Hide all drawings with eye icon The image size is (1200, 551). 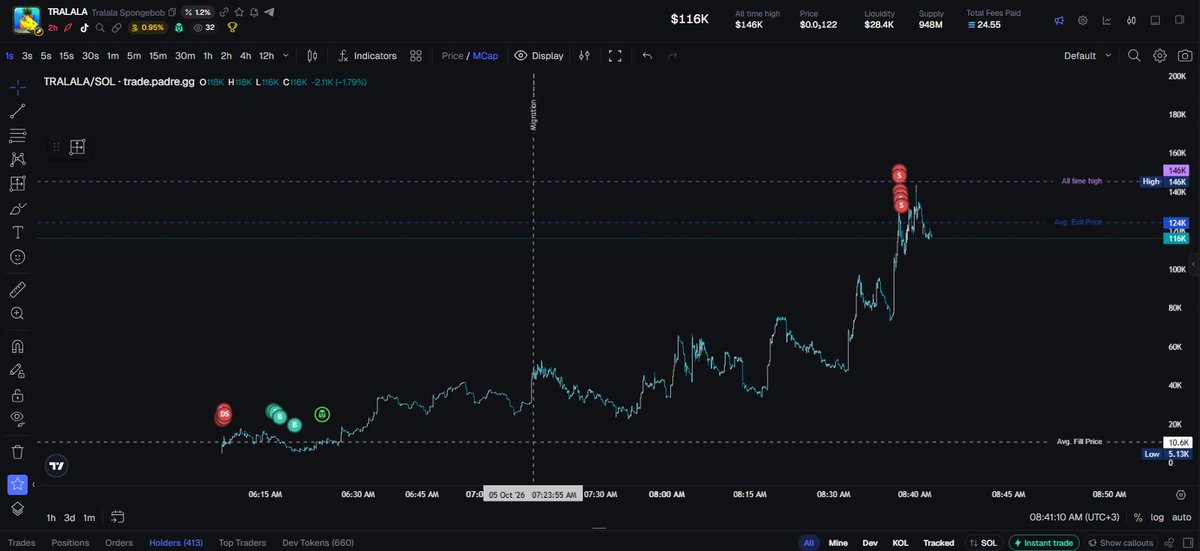coord(17,418)
